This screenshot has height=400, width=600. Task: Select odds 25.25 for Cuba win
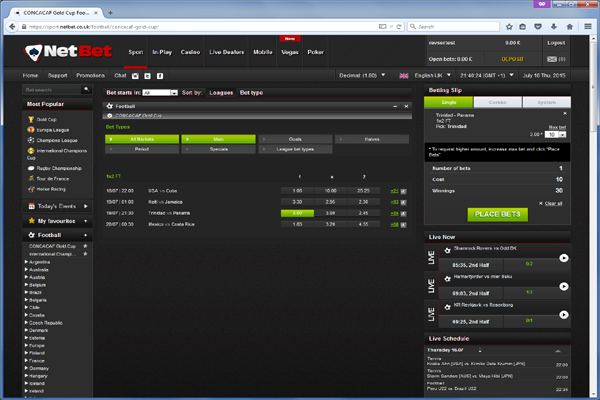click(364, 191)
